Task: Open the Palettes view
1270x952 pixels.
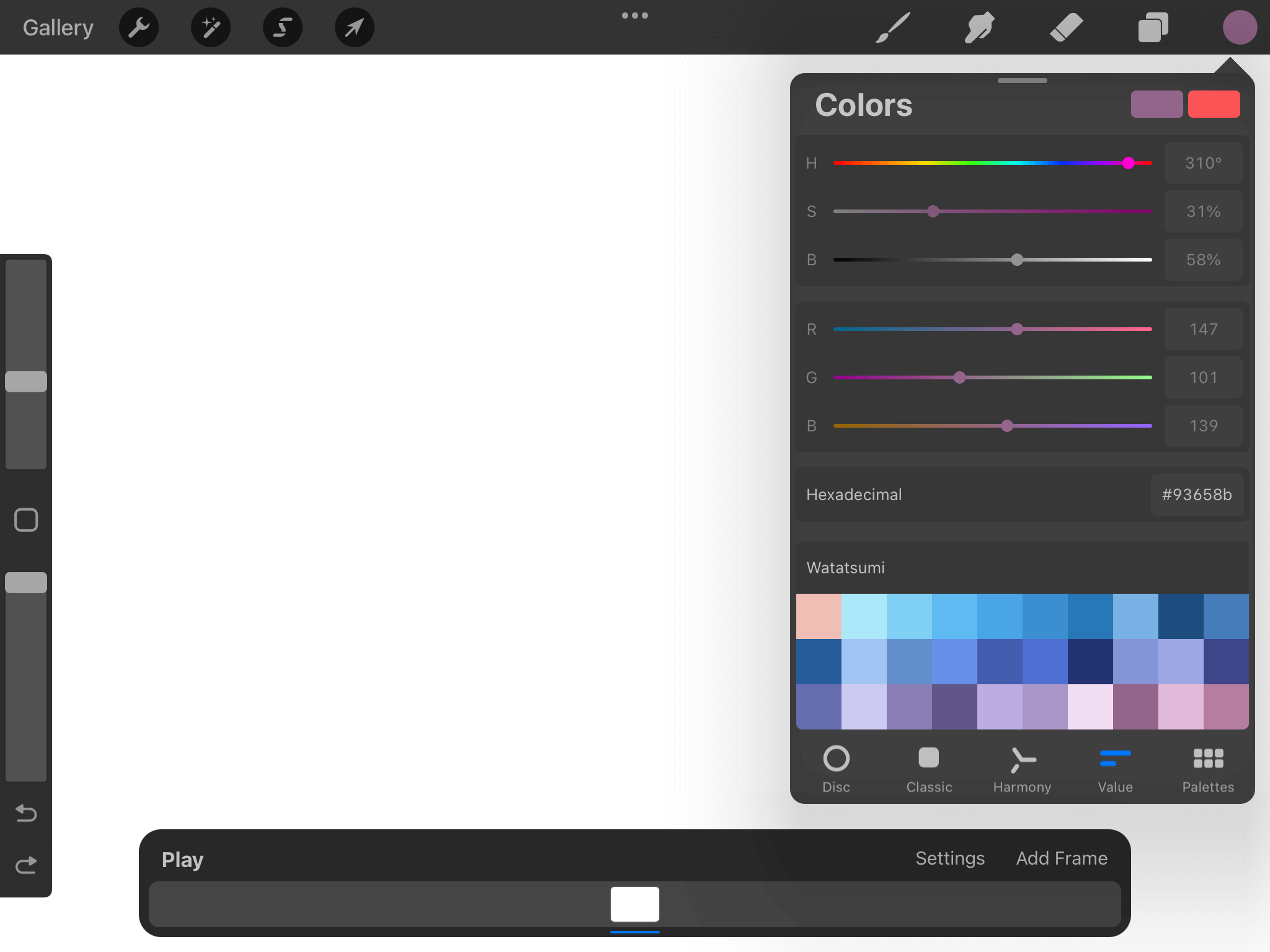Action: 1207,767
